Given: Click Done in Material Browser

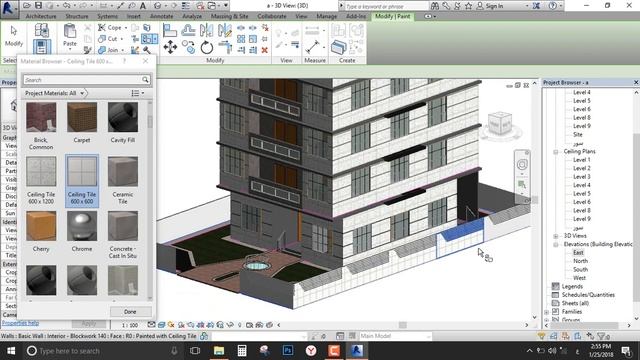Looking at the screenshot, I should pyautogui.click(x=130, y=311).
